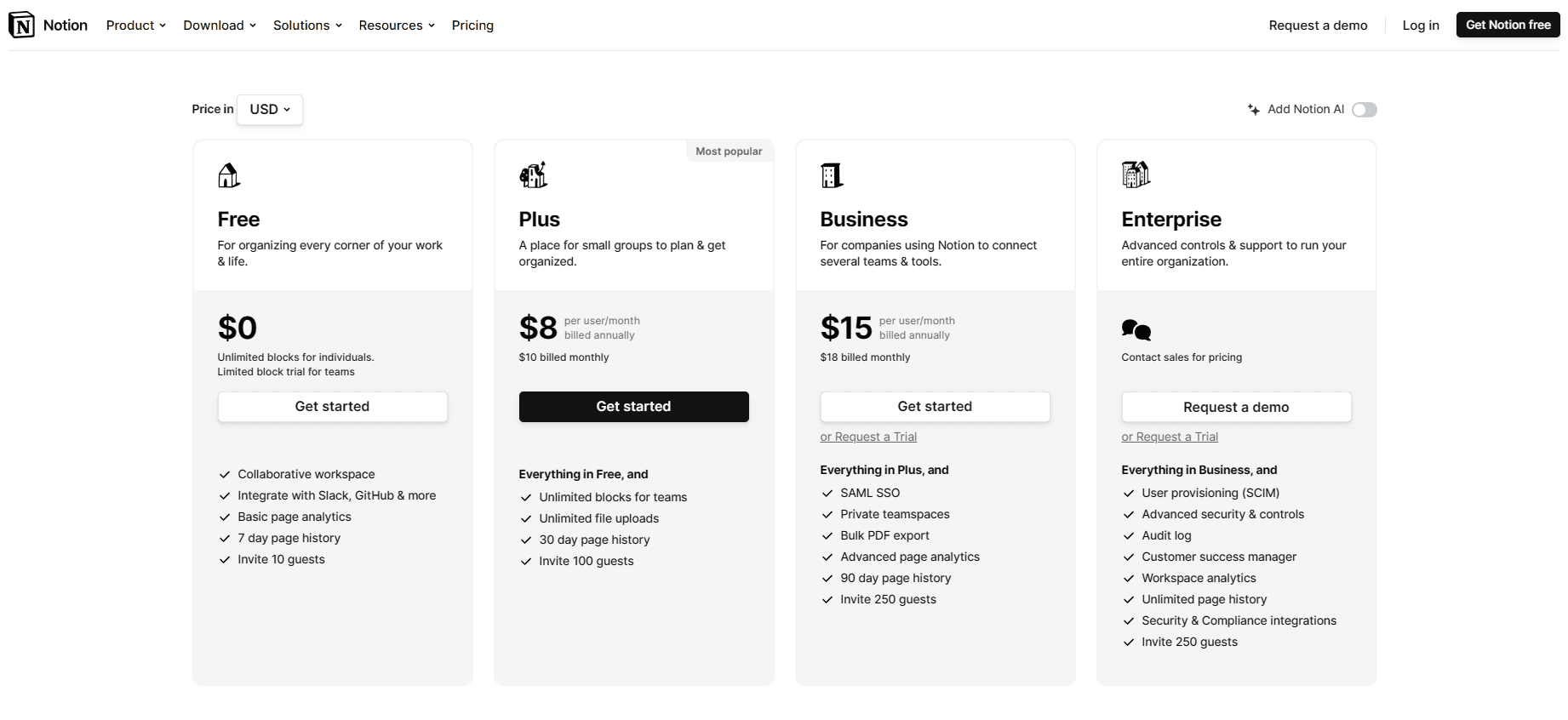Click the Enterprise chat bubbles icon
1568x720 pixels.
click(x=1136, y=329)
